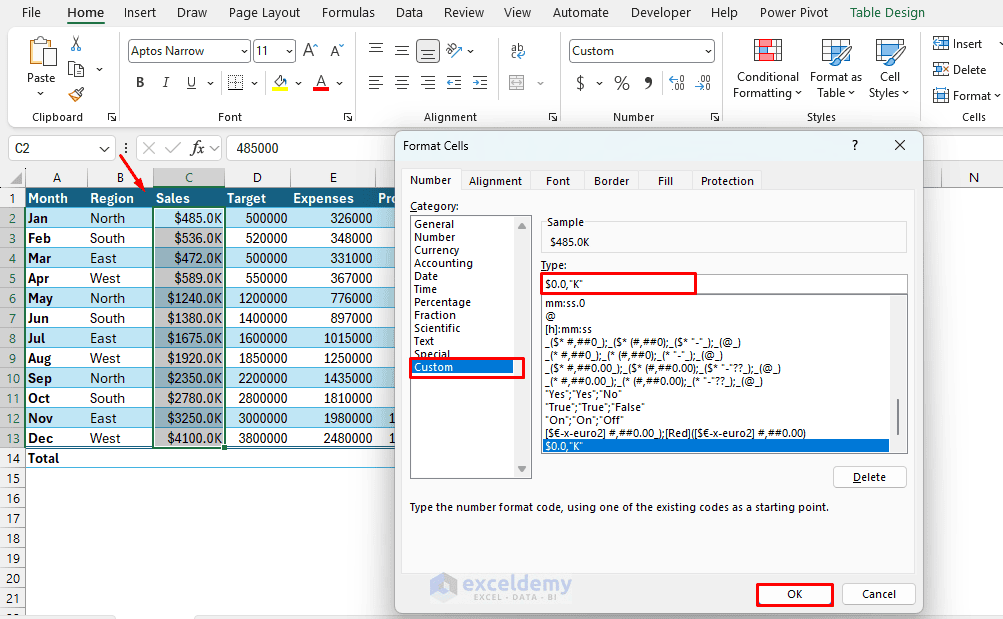The height and width of the screenshot is (619, 1003).
Task: Click the Accounting dollar format icon
Action: click(x=580, y=83)
